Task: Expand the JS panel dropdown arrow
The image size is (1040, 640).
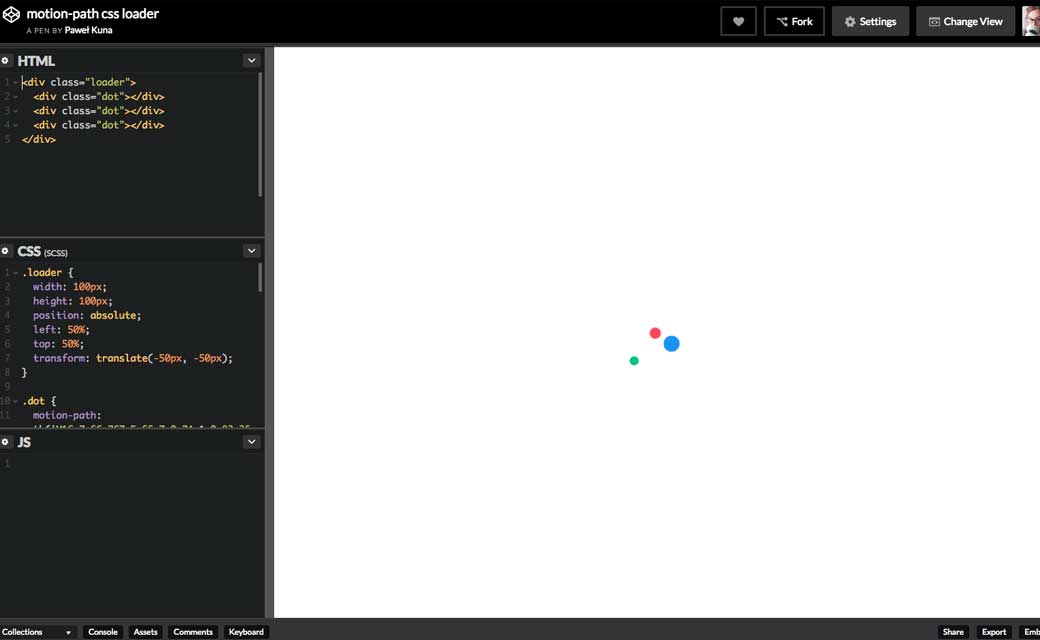Action: pos(251,441)
